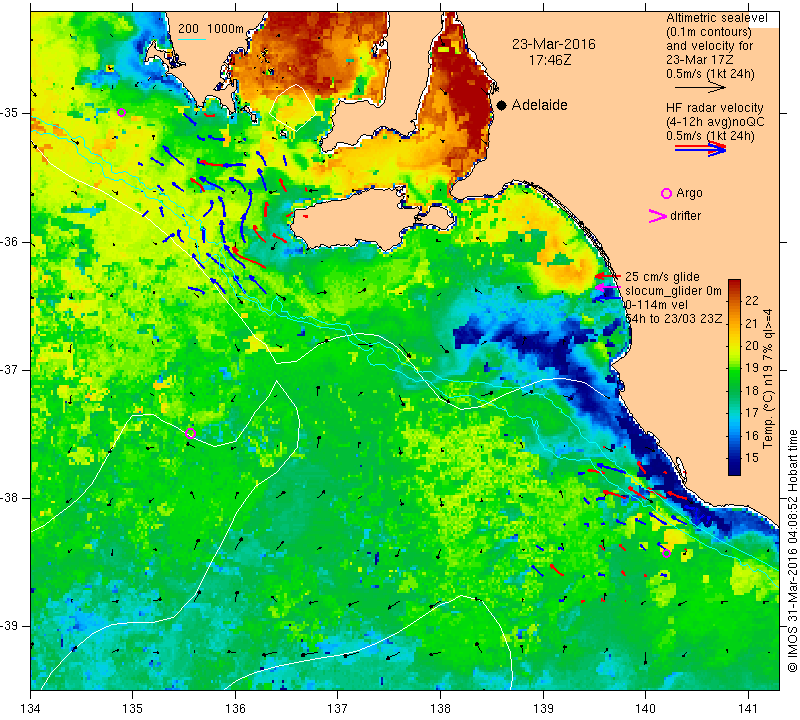Click the '17:46Z' time text

[x=549, y=60]
